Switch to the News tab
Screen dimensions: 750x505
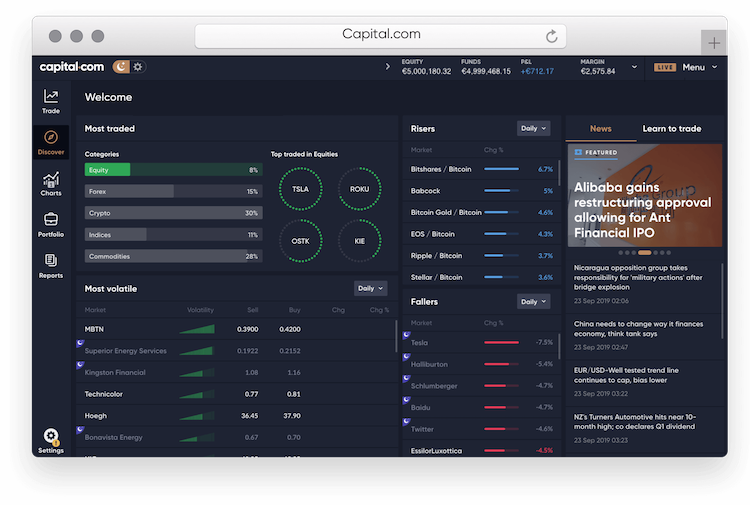[600, 129]
